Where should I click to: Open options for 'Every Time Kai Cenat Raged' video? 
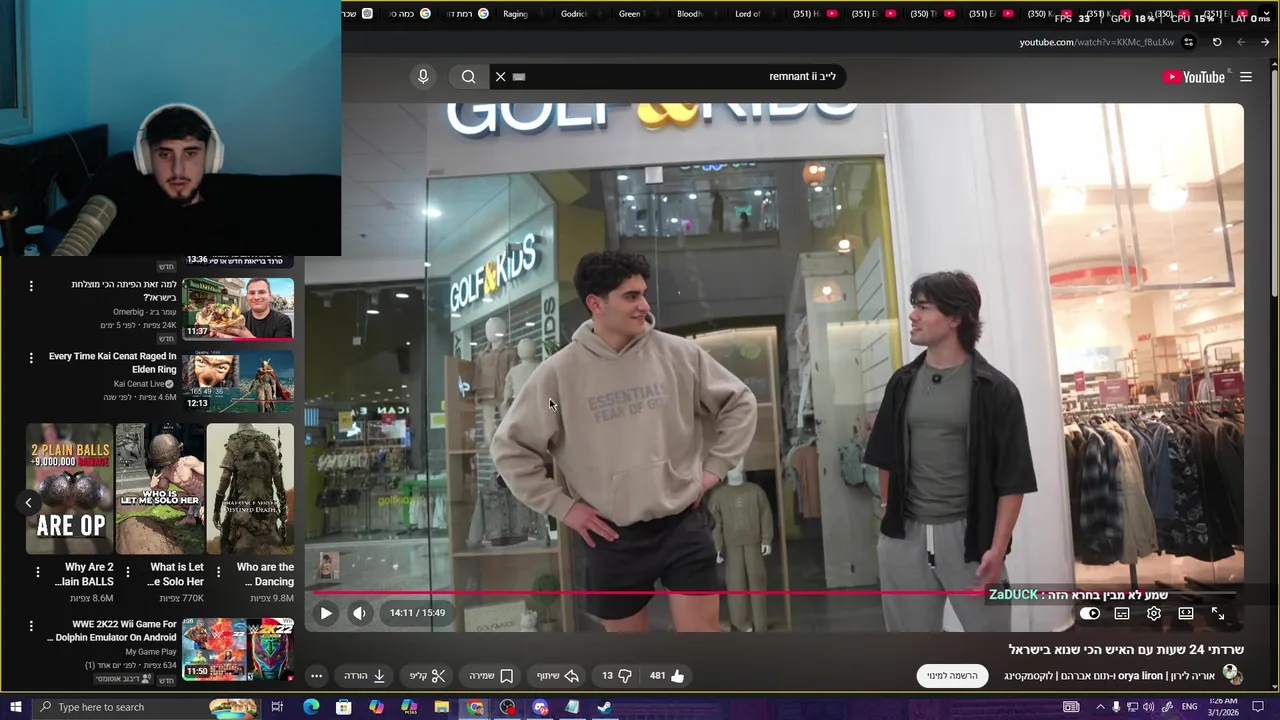click(31, 357)
